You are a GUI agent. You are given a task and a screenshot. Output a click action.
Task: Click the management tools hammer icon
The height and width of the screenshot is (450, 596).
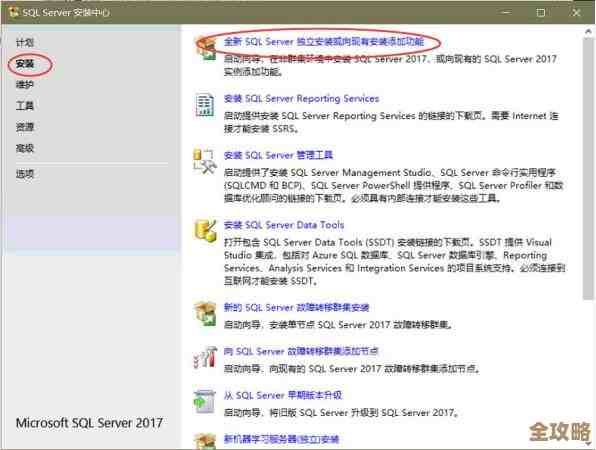[205, 162]
